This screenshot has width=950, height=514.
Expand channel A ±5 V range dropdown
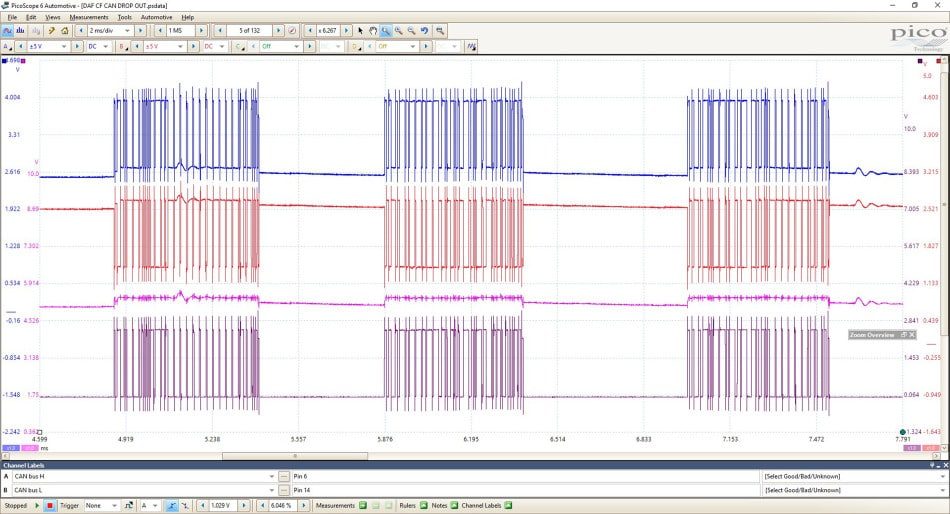(48, 47)
